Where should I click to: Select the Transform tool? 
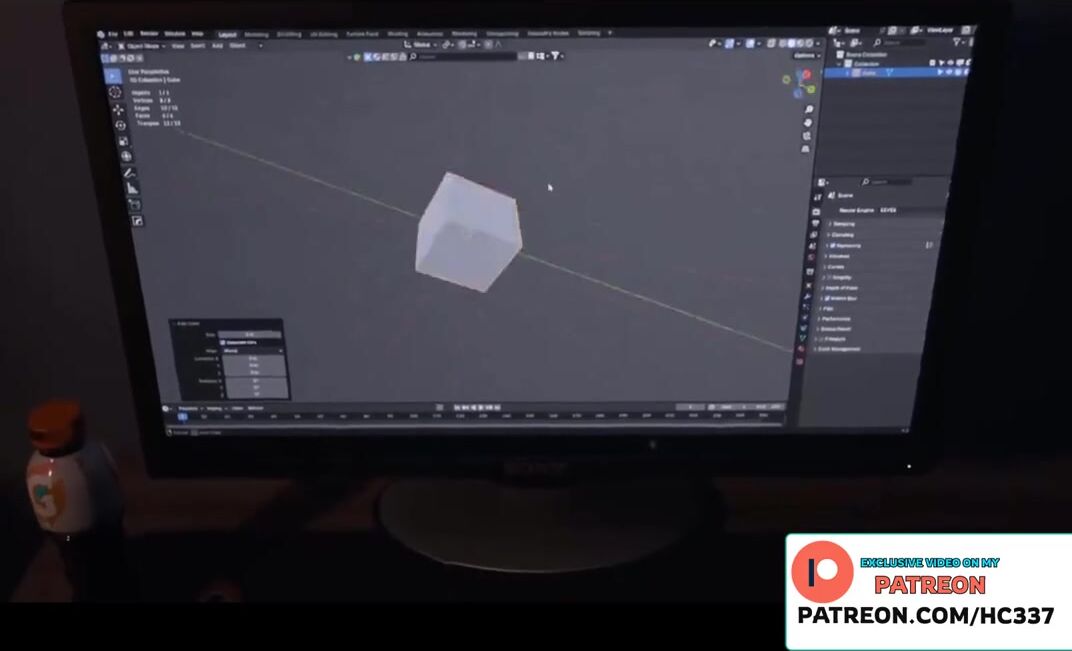[x=126, y=157]
